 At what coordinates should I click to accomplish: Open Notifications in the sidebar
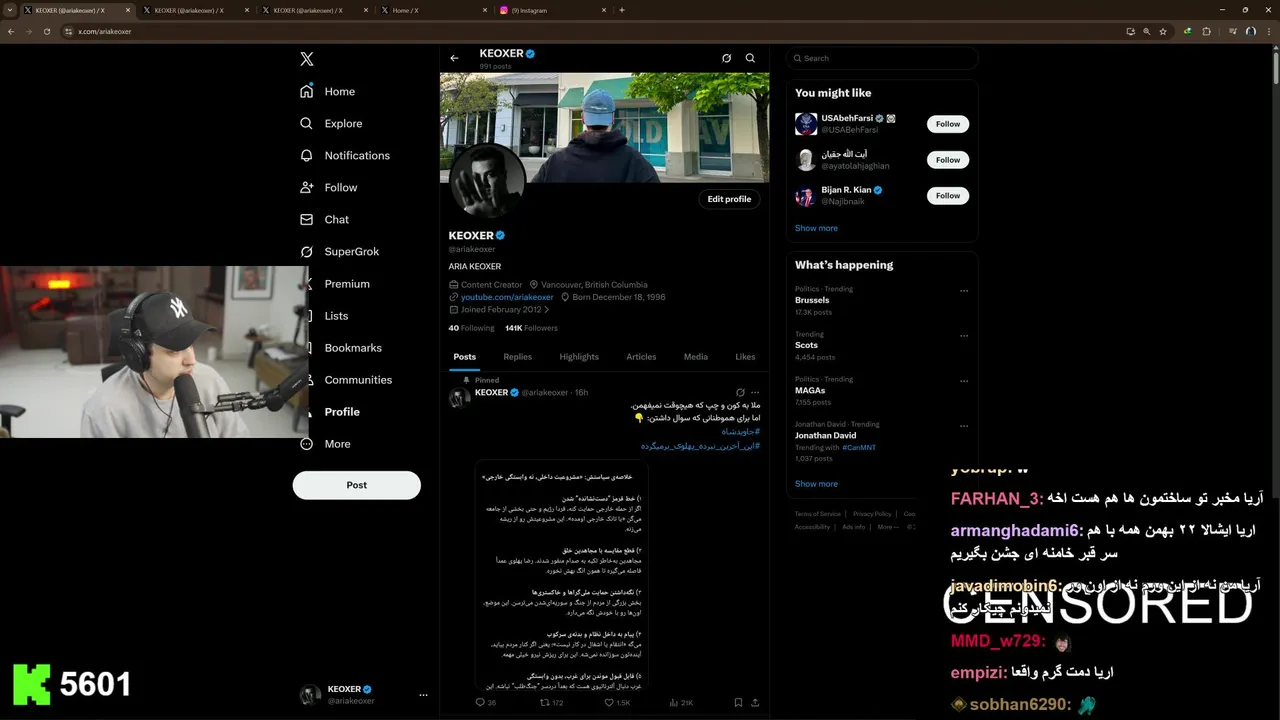[345, 155]
